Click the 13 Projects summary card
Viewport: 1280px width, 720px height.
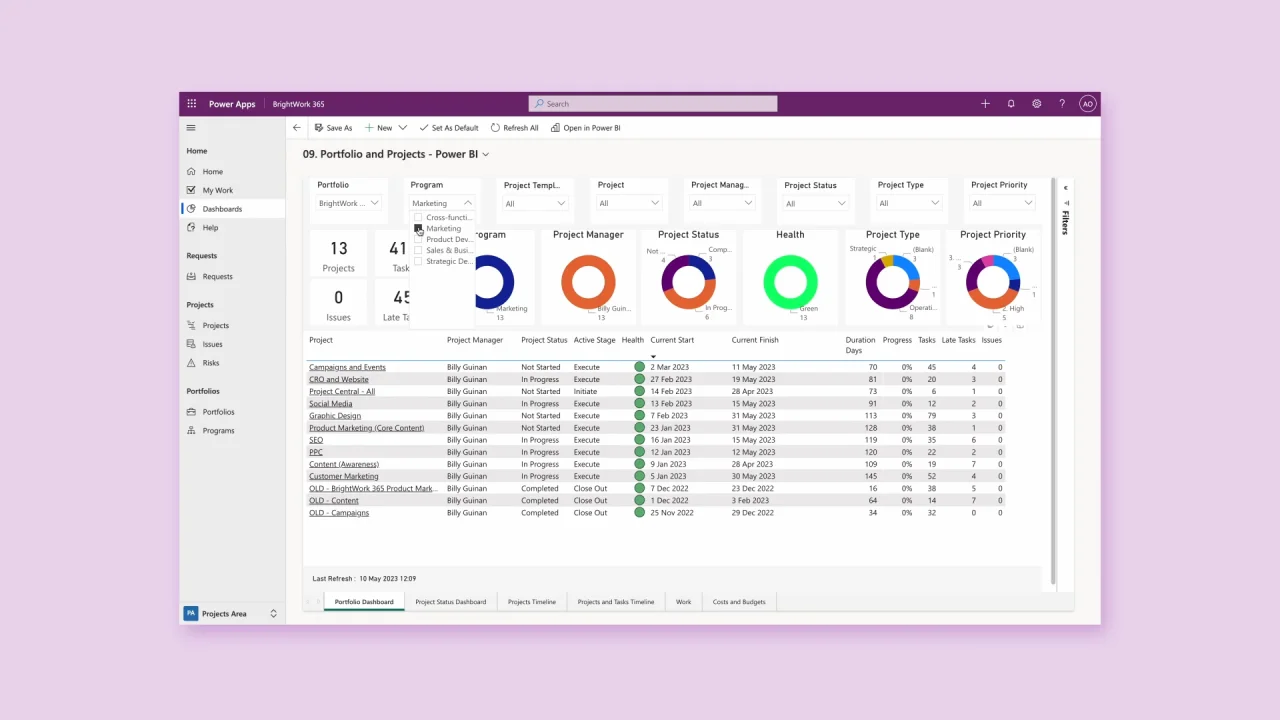[x=338, y=254]
